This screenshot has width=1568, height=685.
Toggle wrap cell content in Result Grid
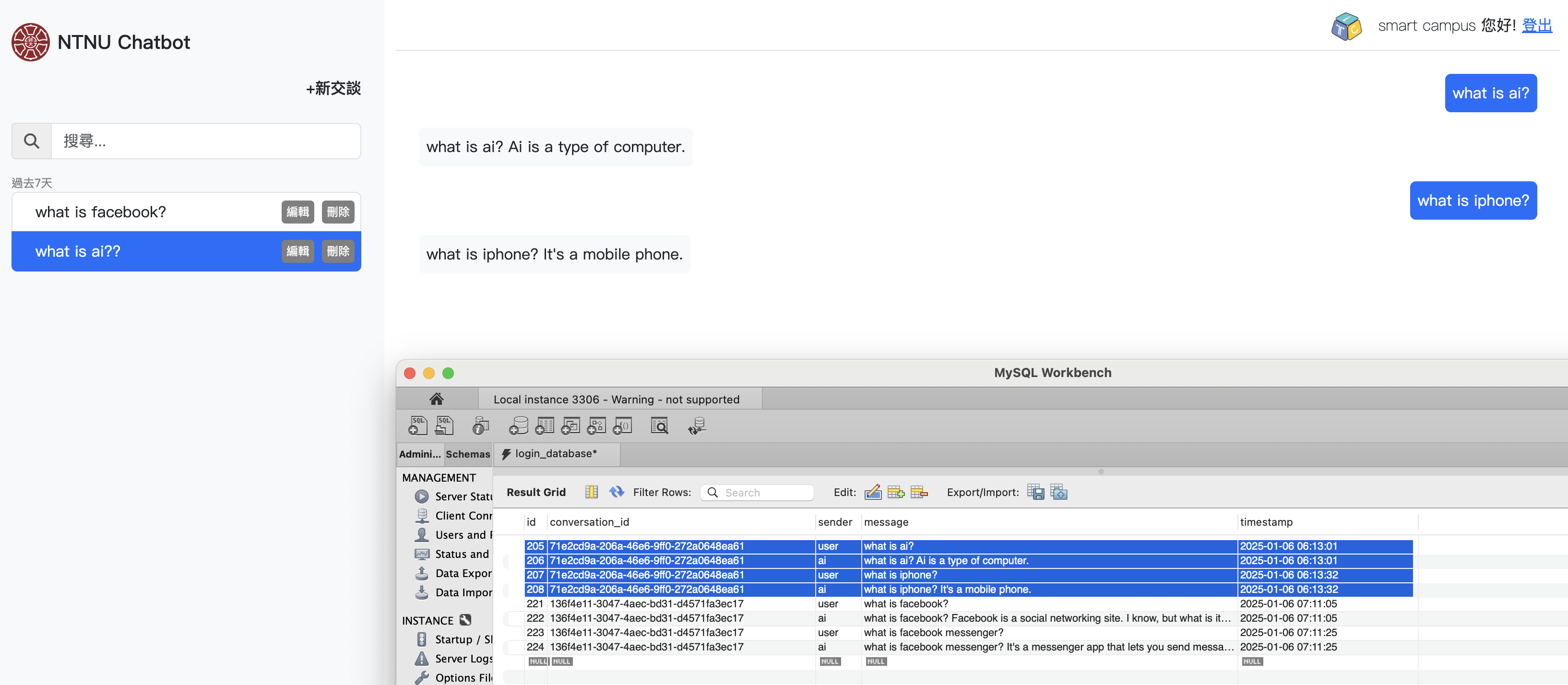591,492
